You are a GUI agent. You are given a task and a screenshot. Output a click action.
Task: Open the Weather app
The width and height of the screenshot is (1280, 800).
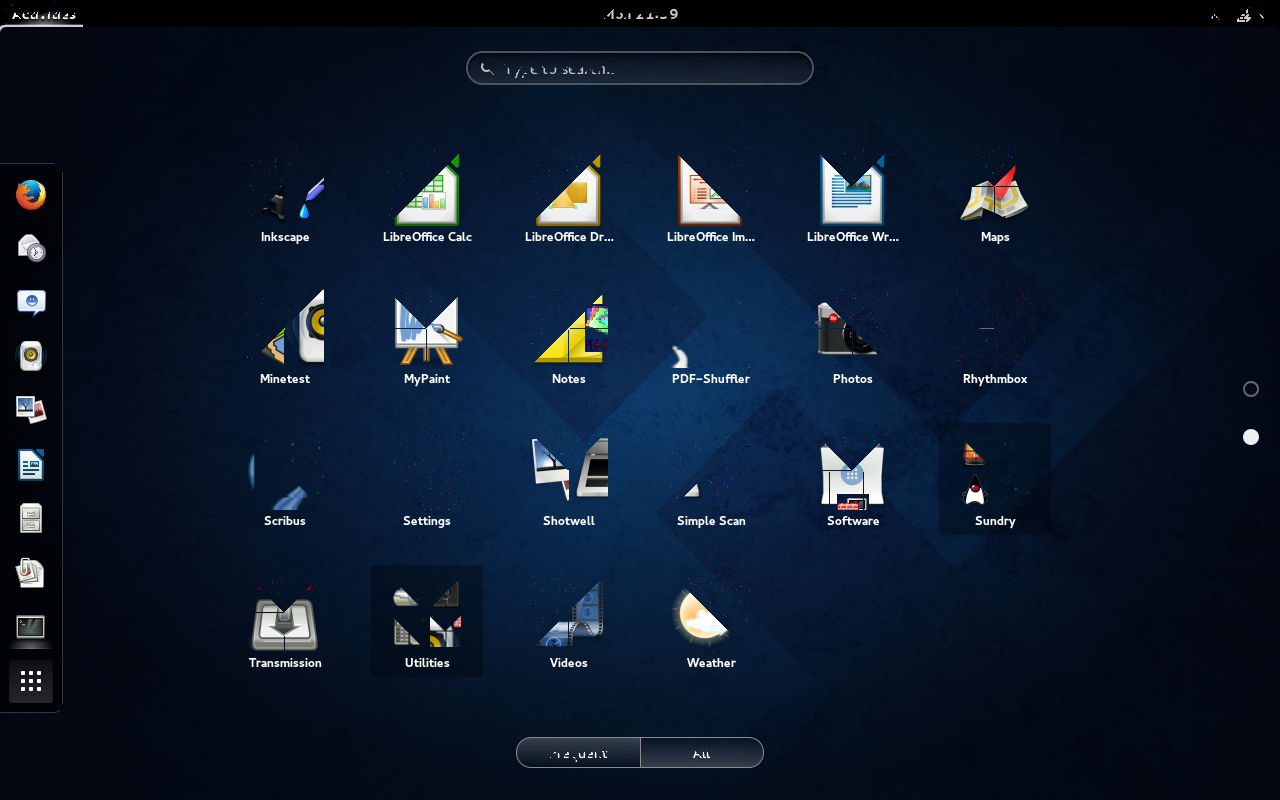[711, 625]
